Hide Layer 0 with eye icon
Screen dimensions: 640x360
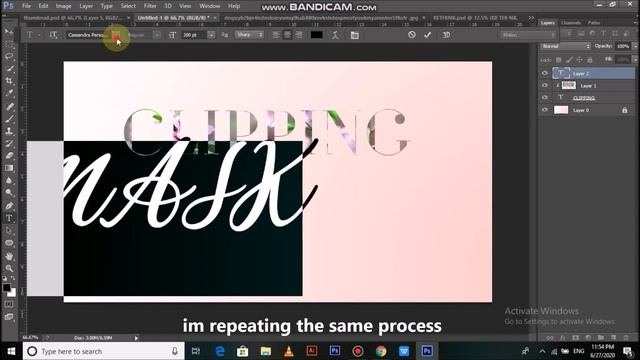click(x=544, y=110)
